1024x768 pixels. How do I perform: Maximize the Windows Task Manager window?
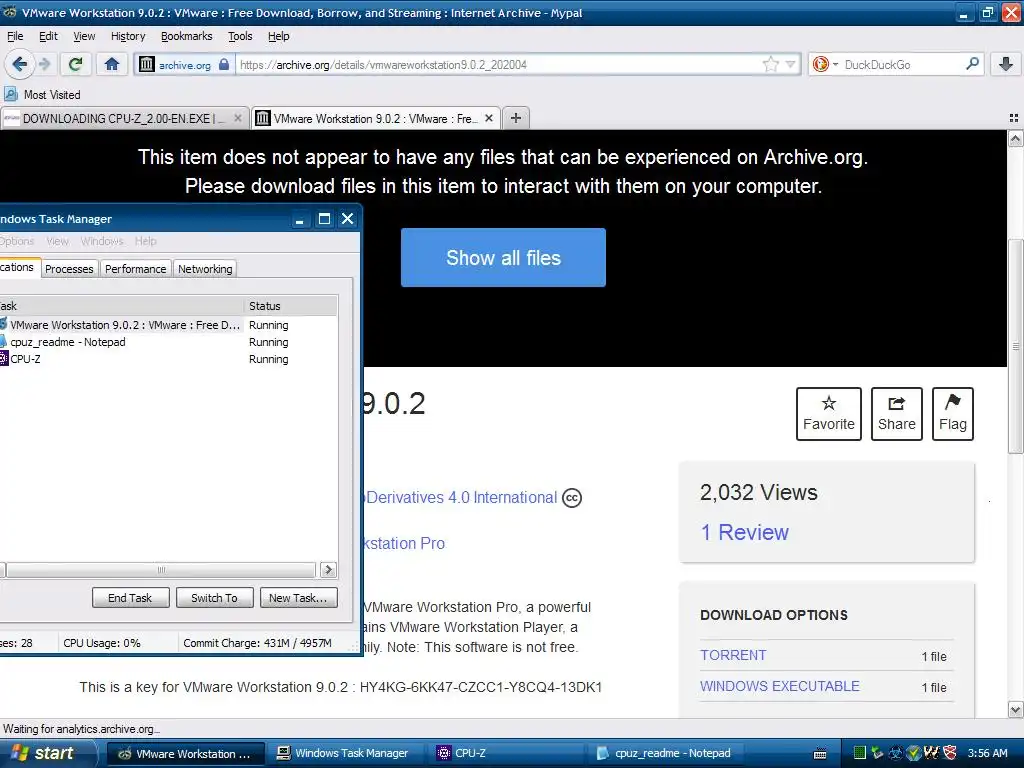tap(324, 219)
